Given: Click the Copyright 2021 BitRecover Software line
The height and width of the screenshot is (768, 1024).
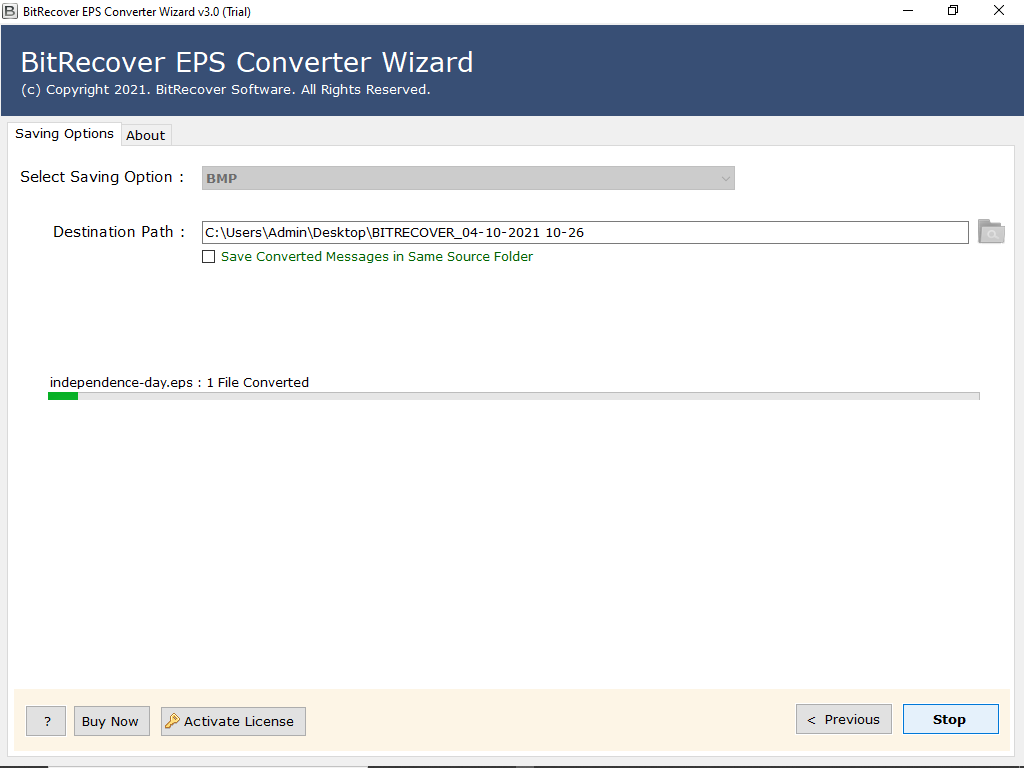Looking at the screenshot, I should point(225,89).
